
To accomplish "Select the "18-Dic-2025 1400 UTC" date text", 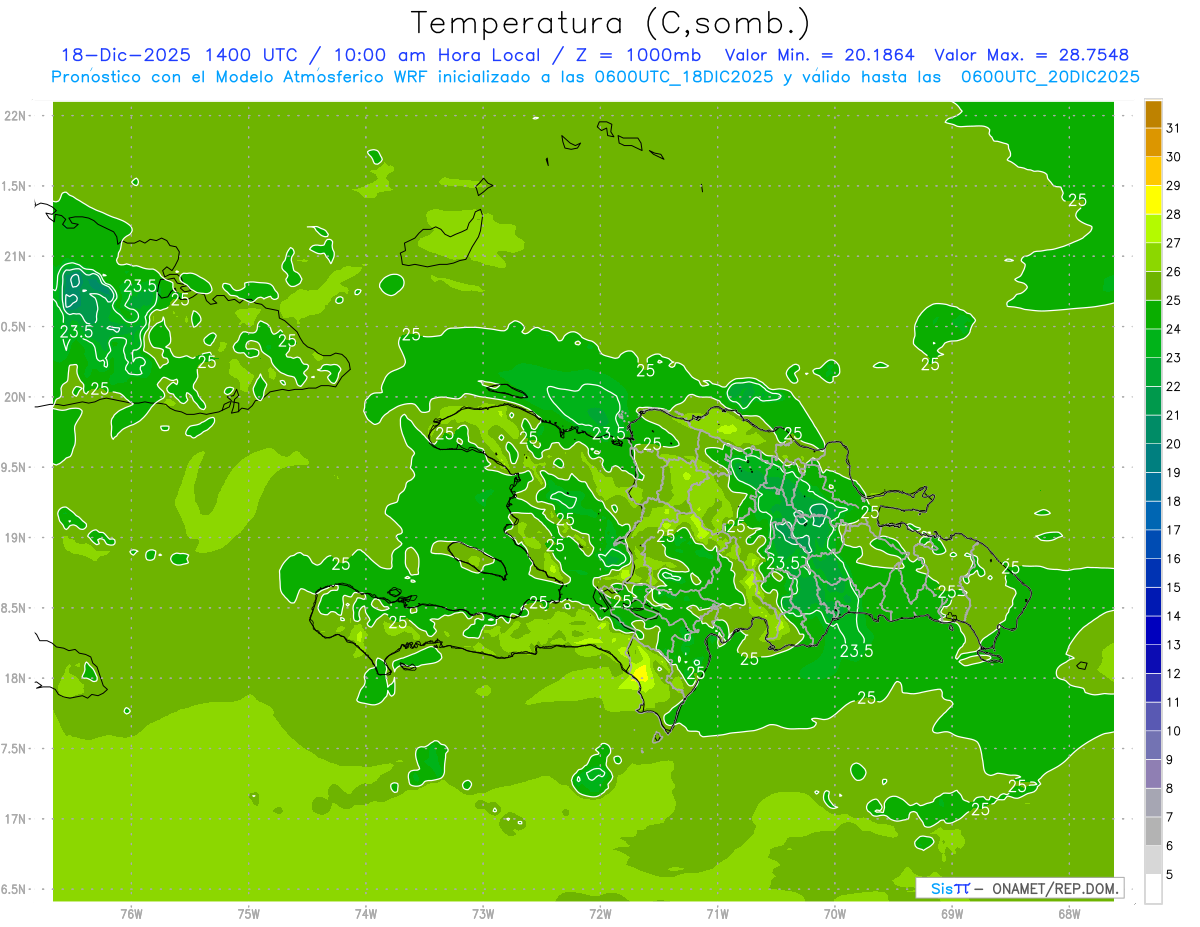I will pos(179,55).
